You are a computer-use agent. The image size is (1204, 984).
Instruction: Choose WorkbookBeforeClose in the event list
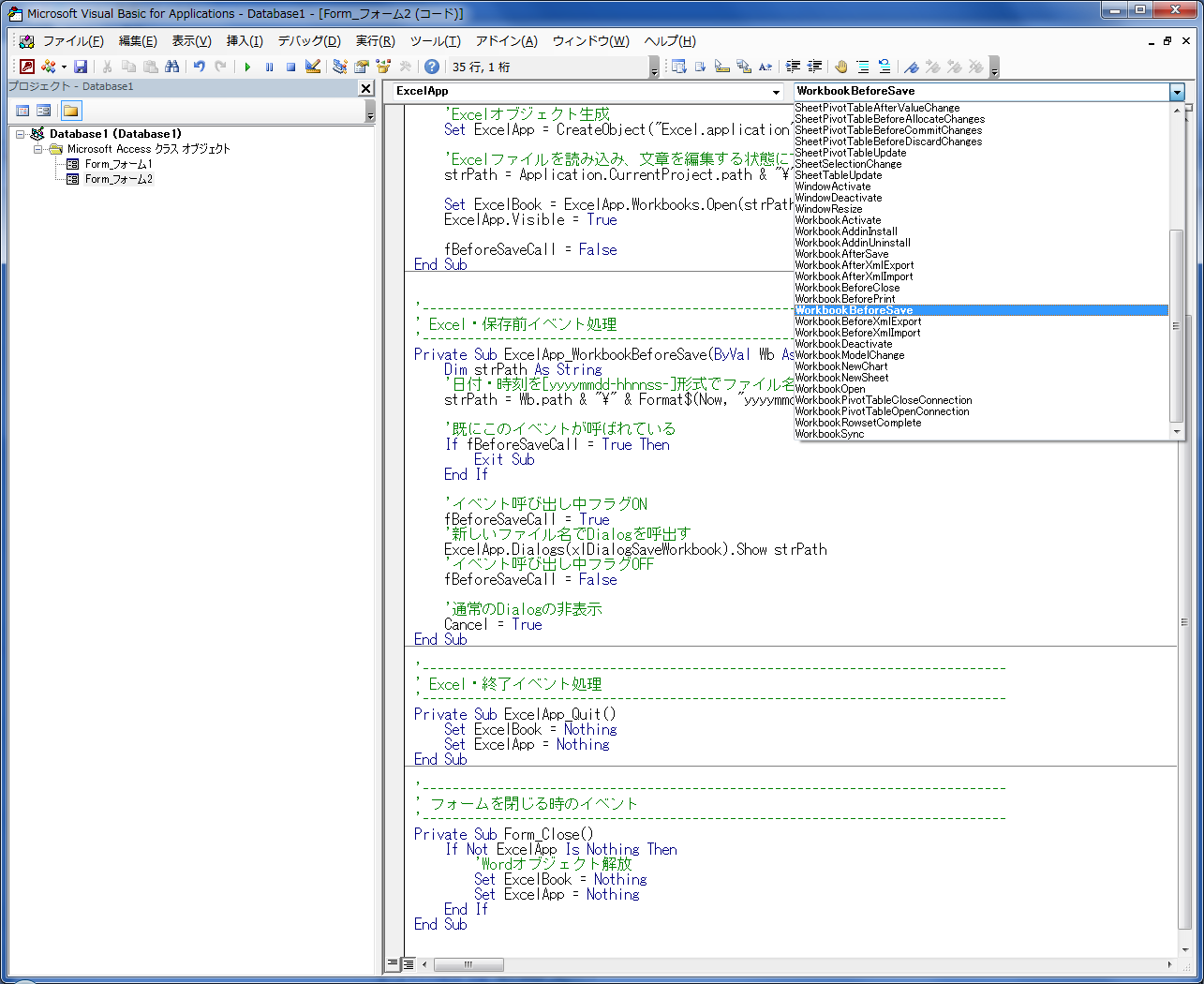coord(847,288)
